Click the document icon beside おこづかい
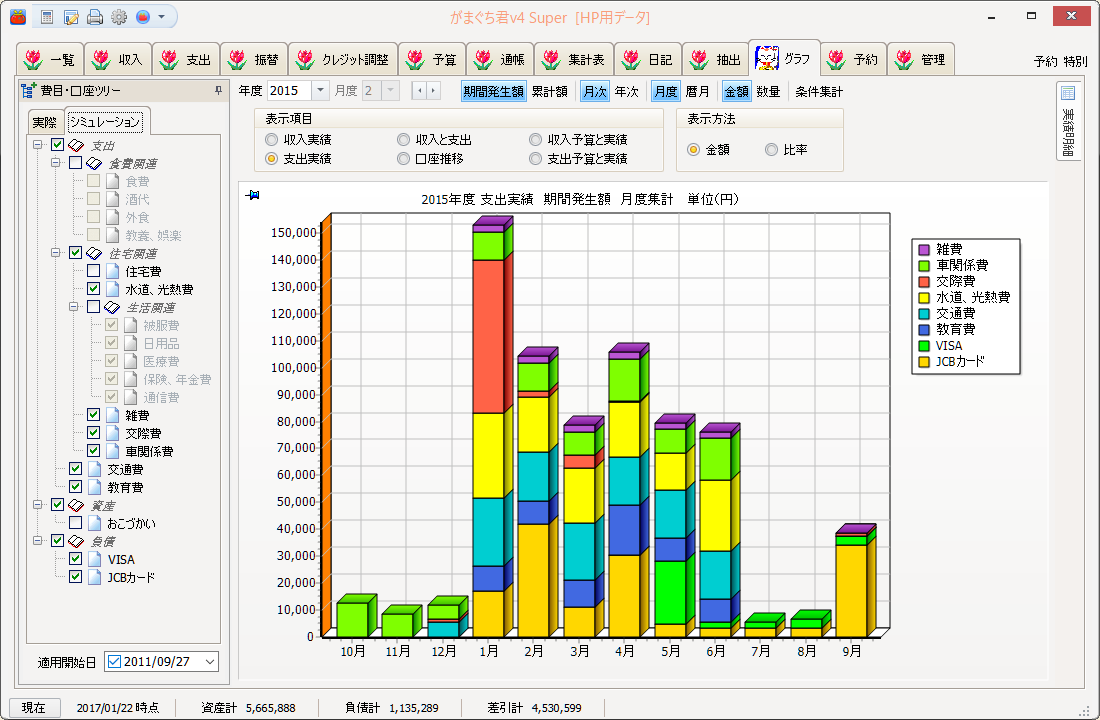The height and width of the screenshot is (720, 1100). point(95,523)
